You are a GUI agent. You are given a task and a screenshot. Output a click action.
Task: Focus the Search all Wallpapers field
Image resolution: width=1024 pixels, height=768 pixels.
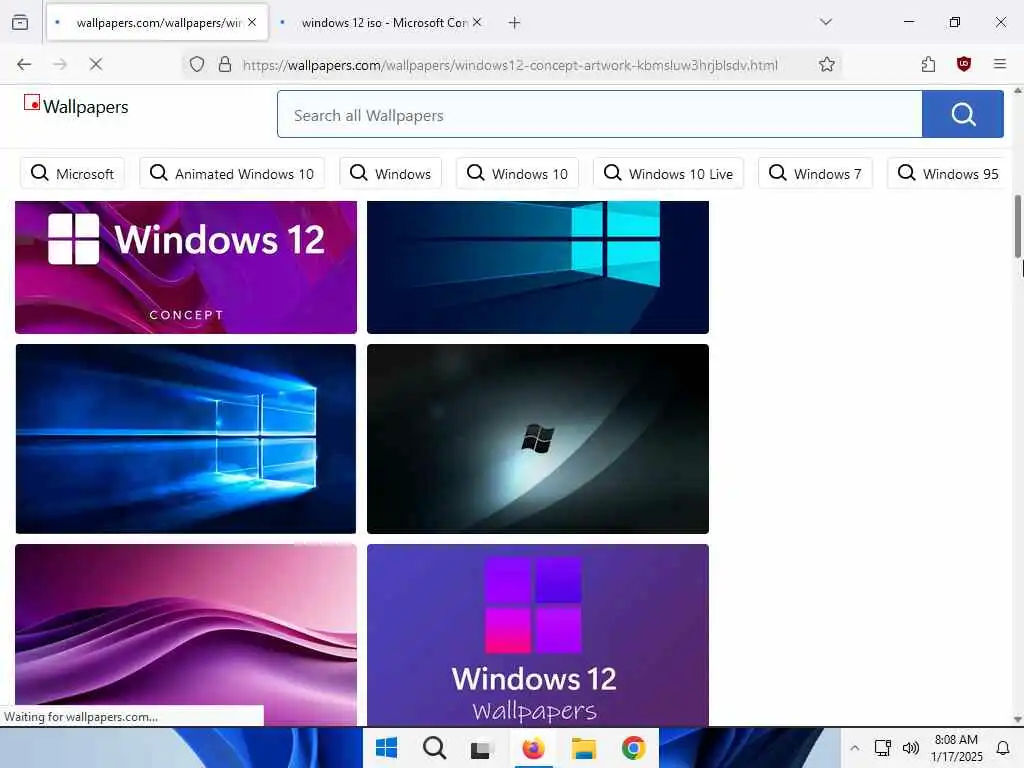click(600, 115)
